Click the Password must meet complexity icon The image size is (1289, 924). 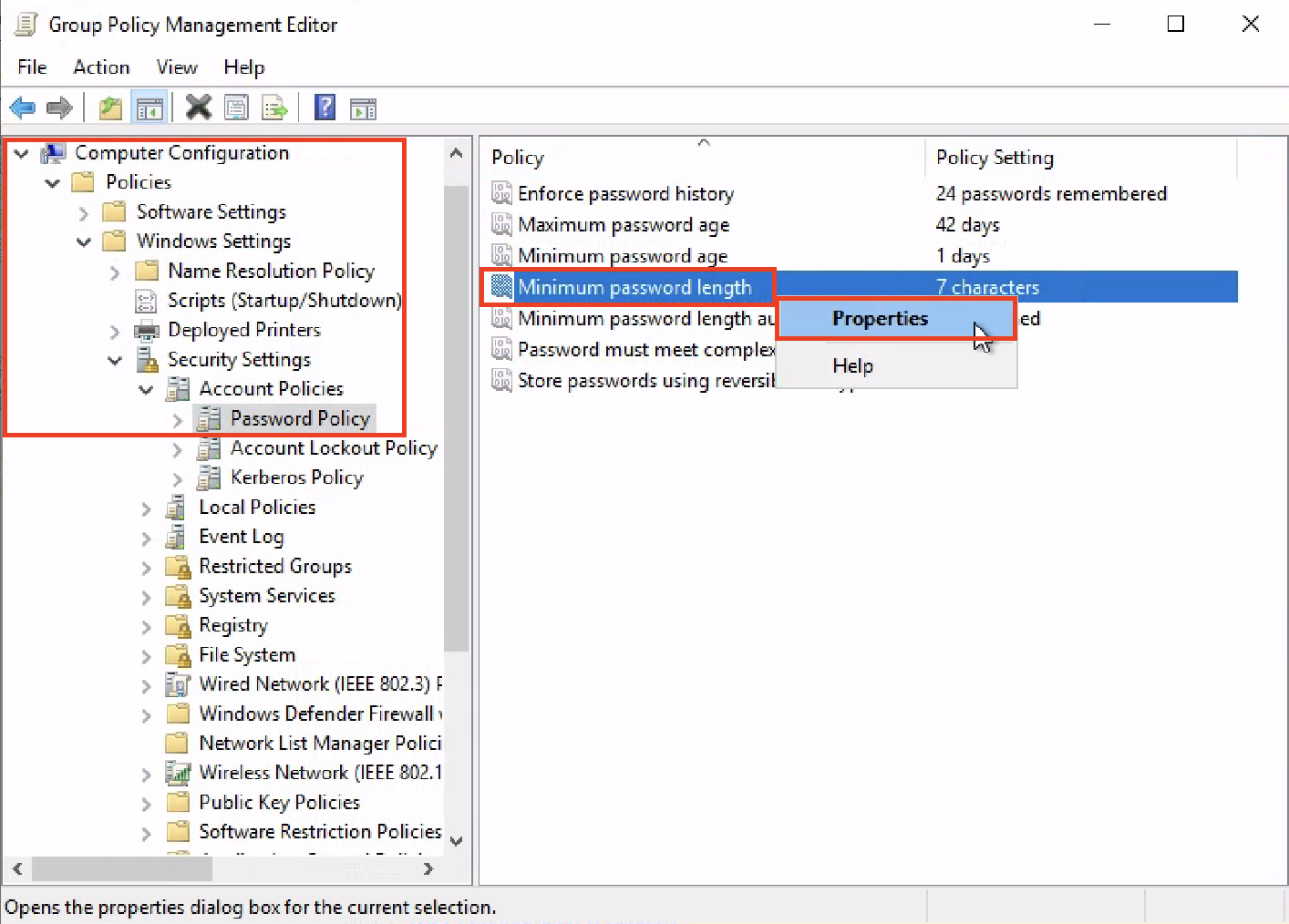click(x=501, y=349)
